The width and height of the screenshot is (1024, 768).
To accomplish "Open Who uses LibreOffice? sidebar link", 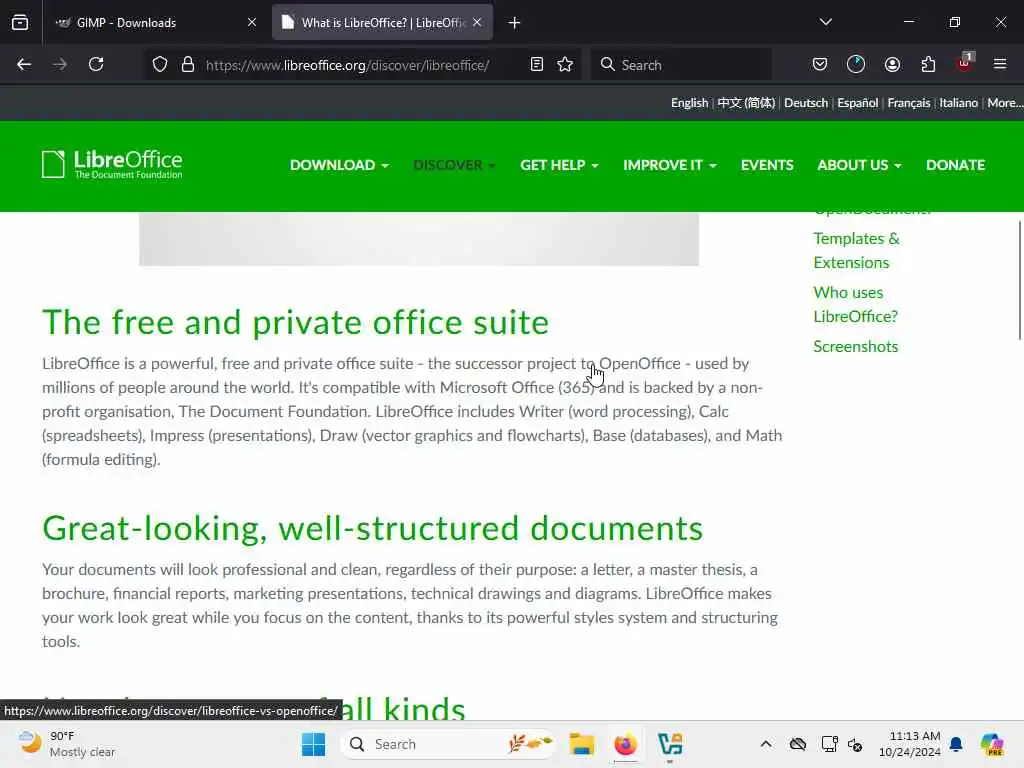I will [856, 304].
